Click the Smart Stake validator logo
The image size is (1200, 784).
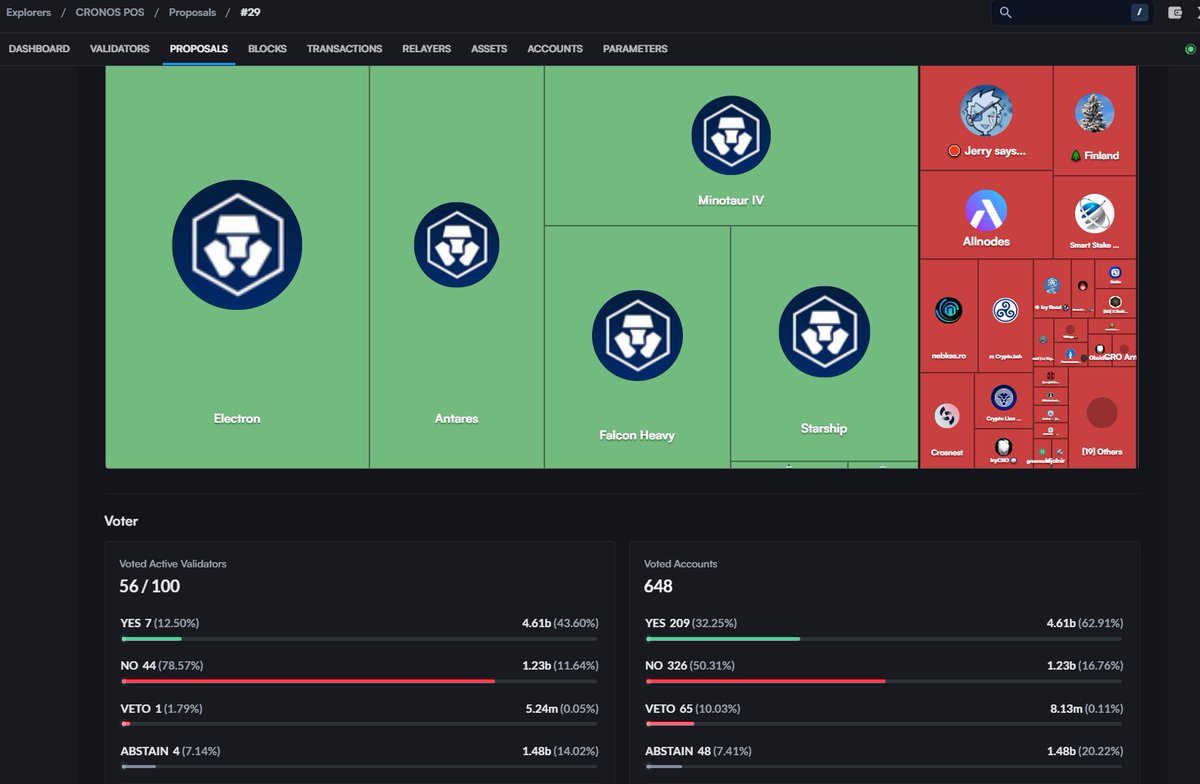[1094, 214]
